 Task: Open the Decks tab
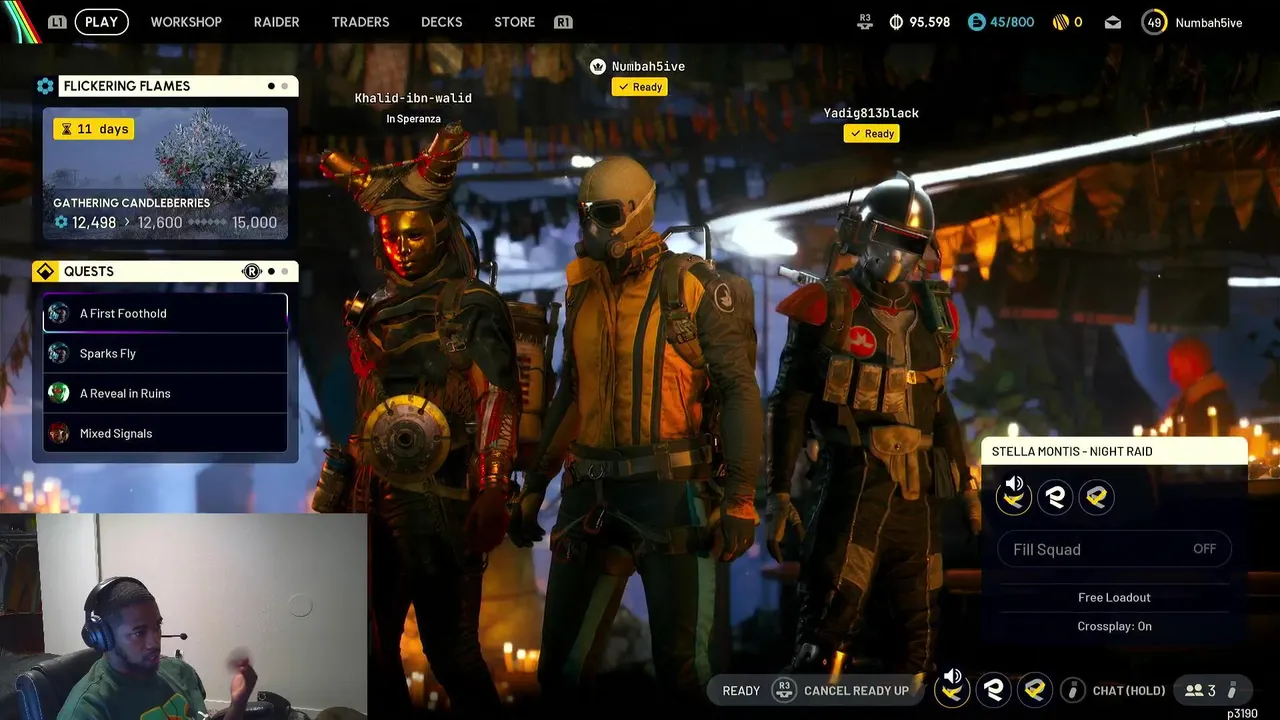pyautogui.click(x=441, y=21)
